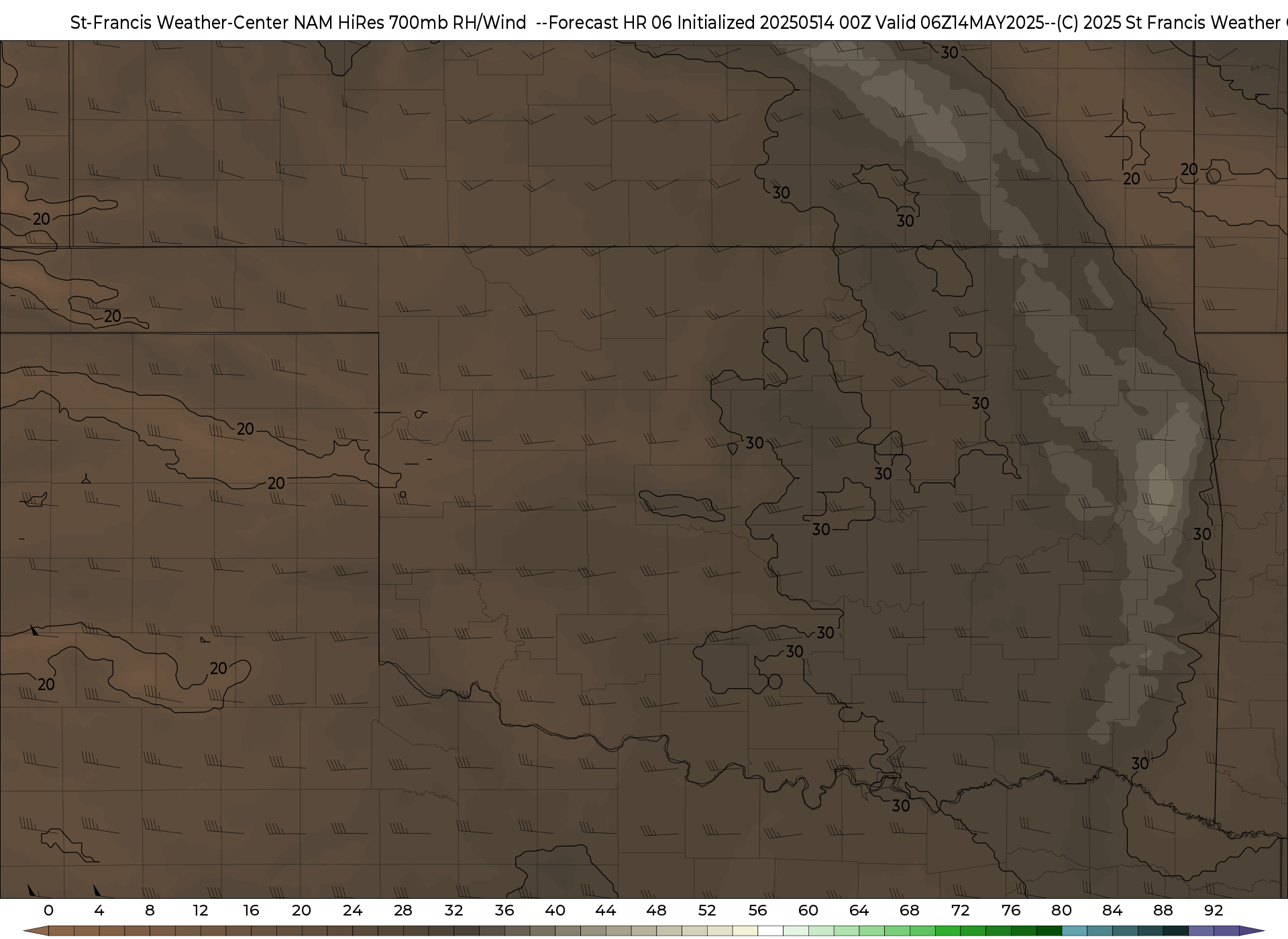The width and height of the screenshot is (1288, 939).
Task: Click the colorbar label '32'
Action: 454,910
